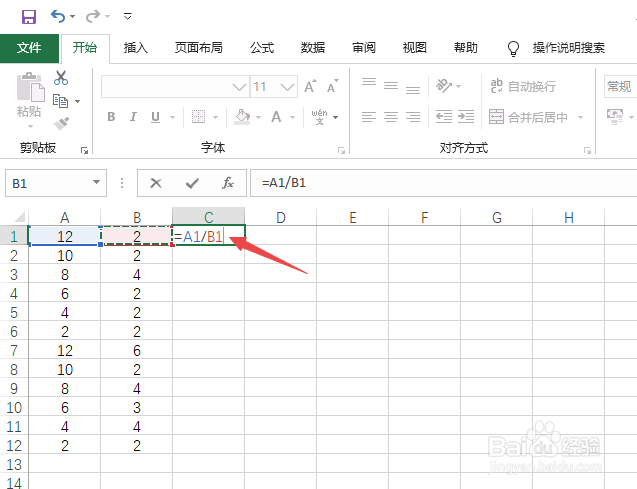This screenshot has height=489, width=637.
Task: Click the Undo arrow icon
Action: coord(58,17)
